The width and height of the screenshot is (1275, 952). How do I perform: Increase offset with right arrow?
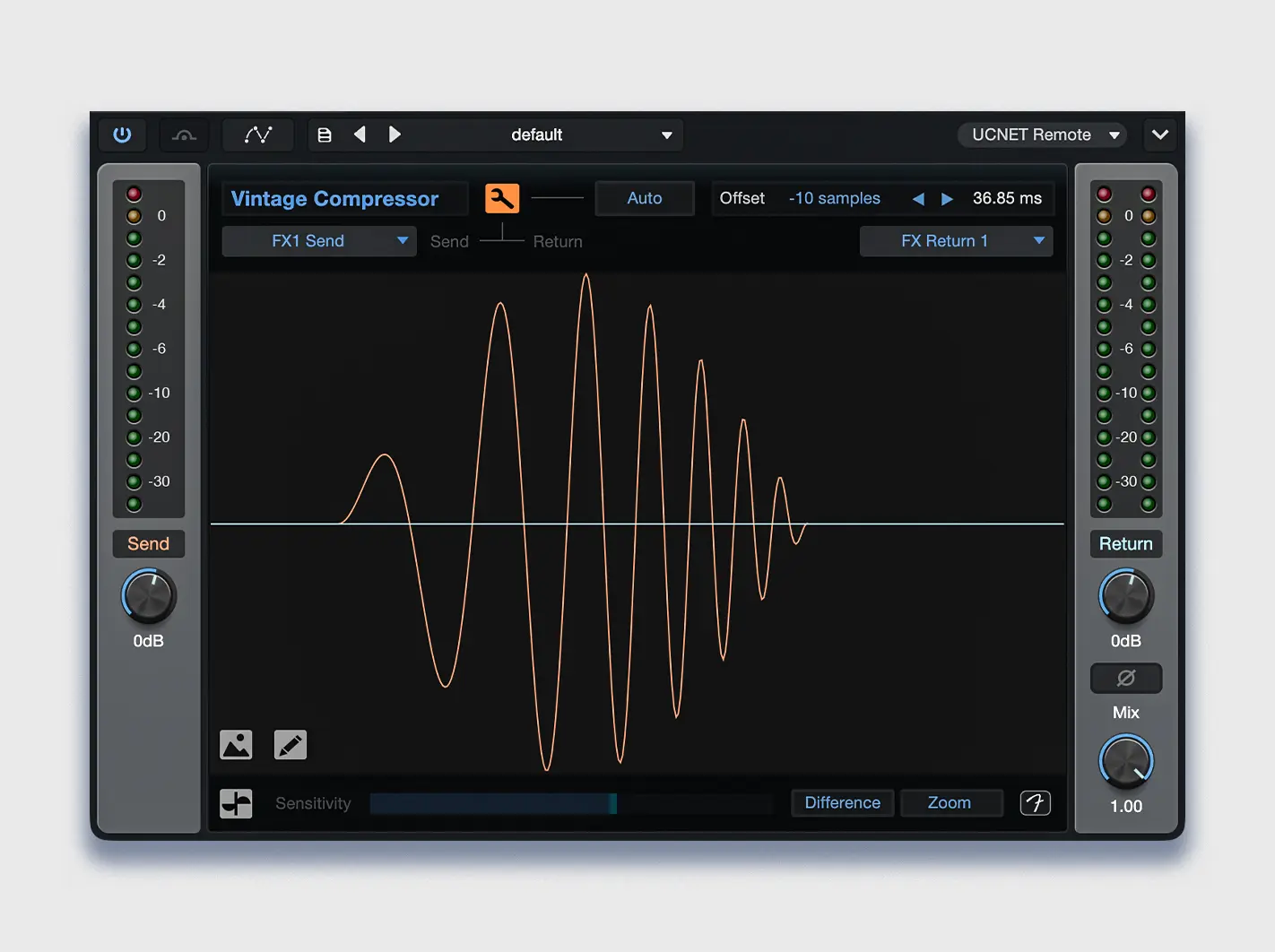click(x=947, y=199)
